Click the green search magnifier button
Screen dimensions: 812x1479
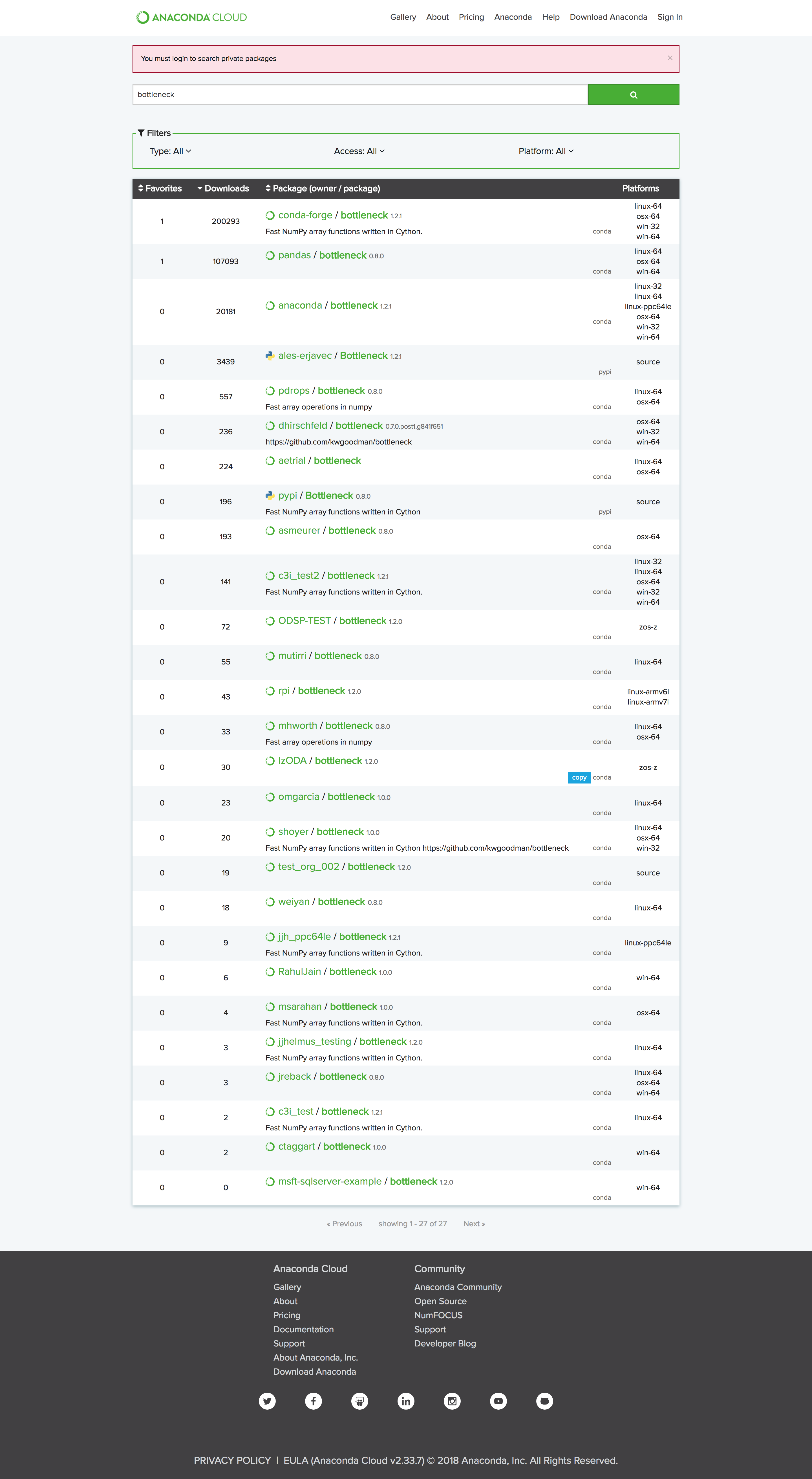coord(633,95)
